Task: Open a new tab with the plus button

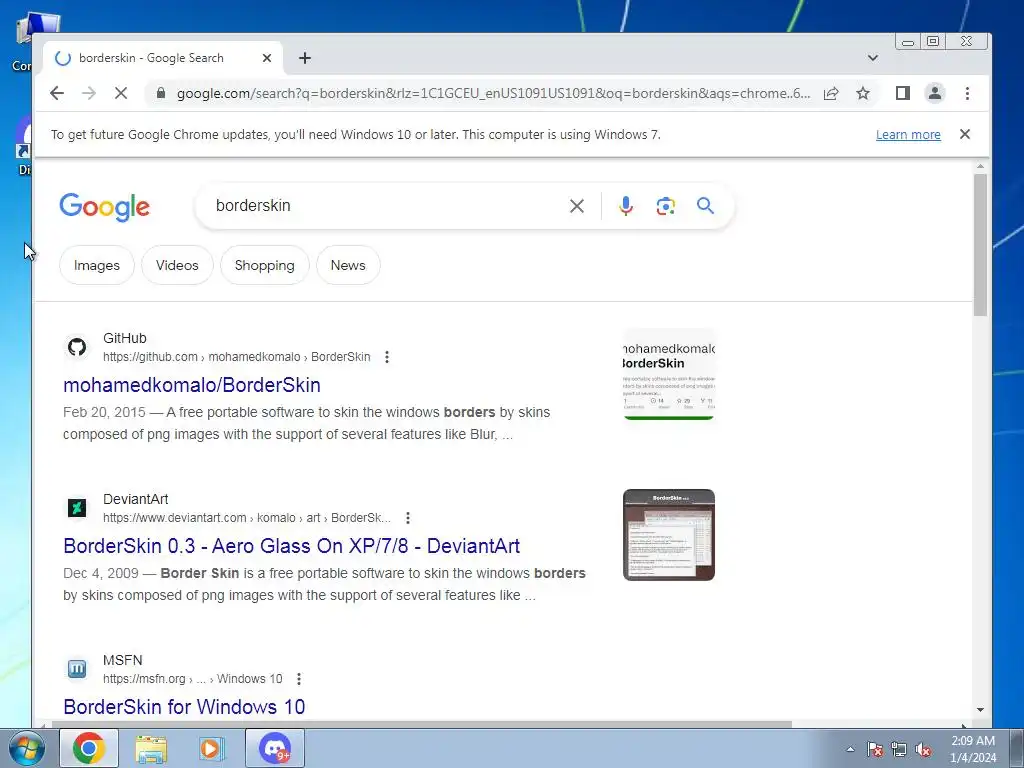Action: tap(304, 58)
